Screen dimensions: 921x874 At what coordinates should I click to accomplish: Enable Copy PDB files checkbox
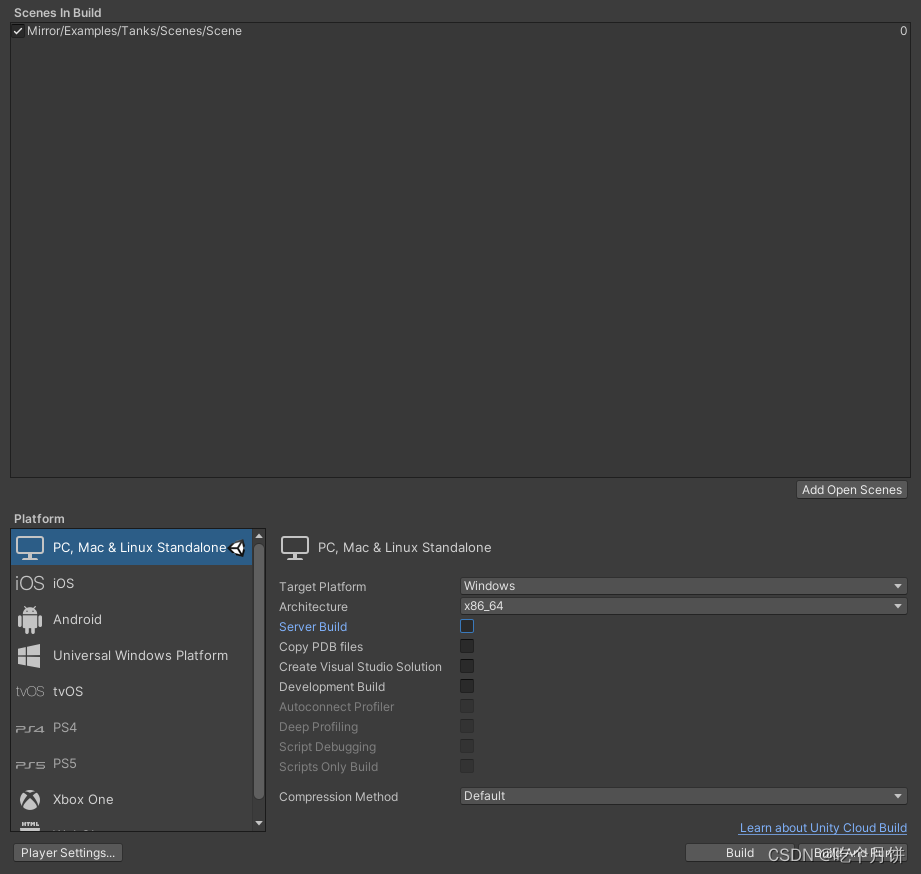(467, 646)
